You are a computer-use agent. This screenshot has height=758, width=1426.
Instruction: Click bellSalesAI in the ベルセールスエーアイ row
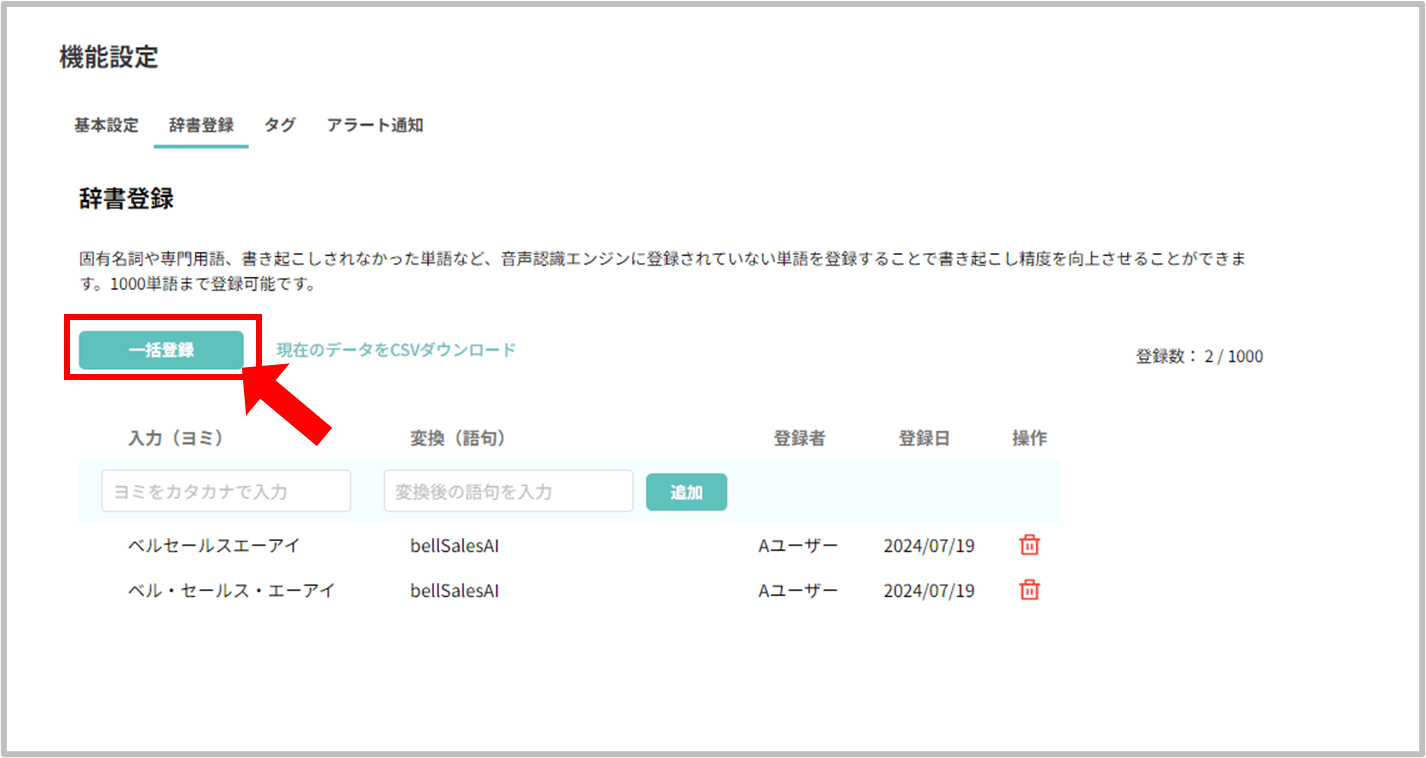455,546
